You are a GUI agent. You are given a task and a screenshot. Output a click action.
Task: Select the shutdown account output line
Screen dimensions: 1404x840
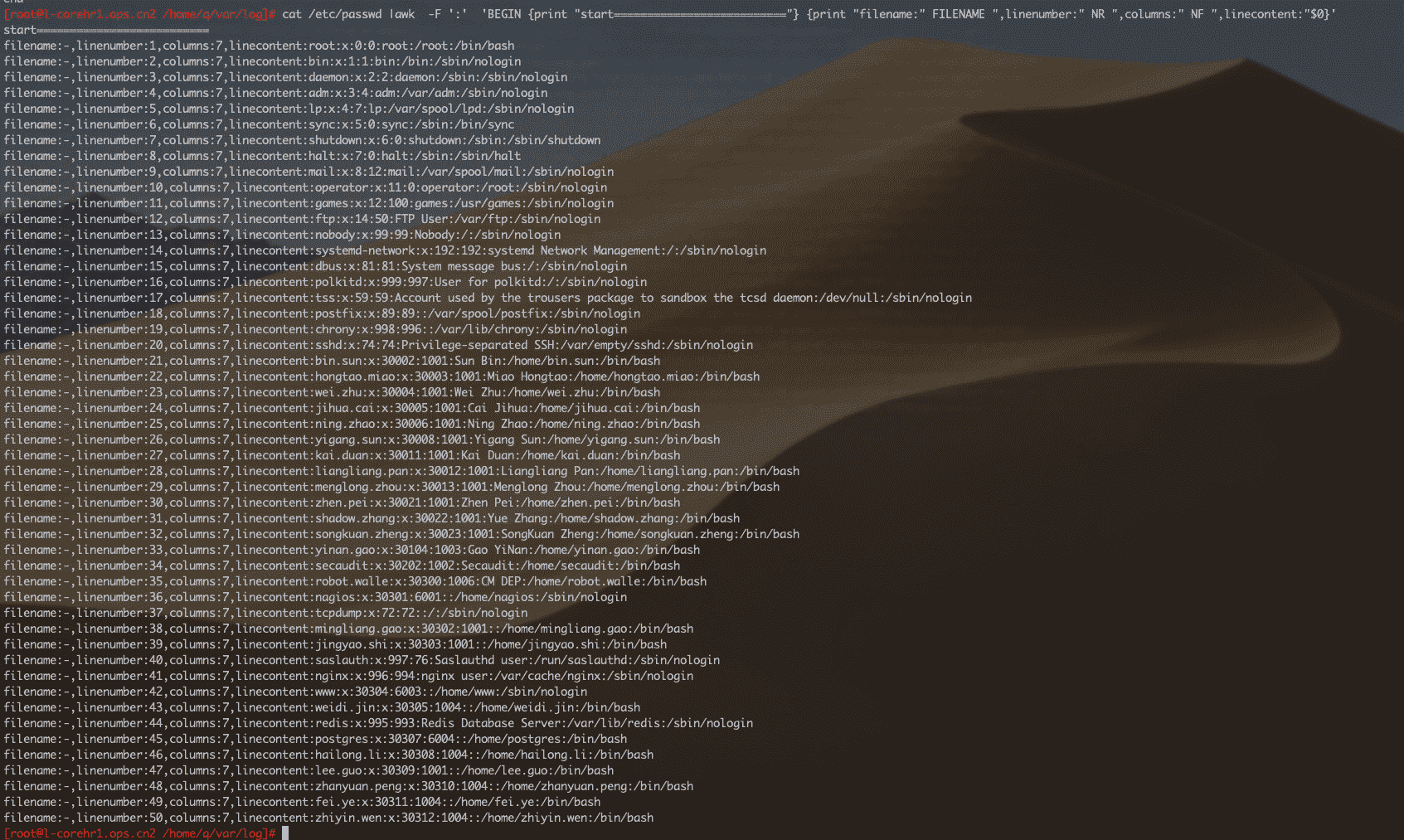(302, 140)
